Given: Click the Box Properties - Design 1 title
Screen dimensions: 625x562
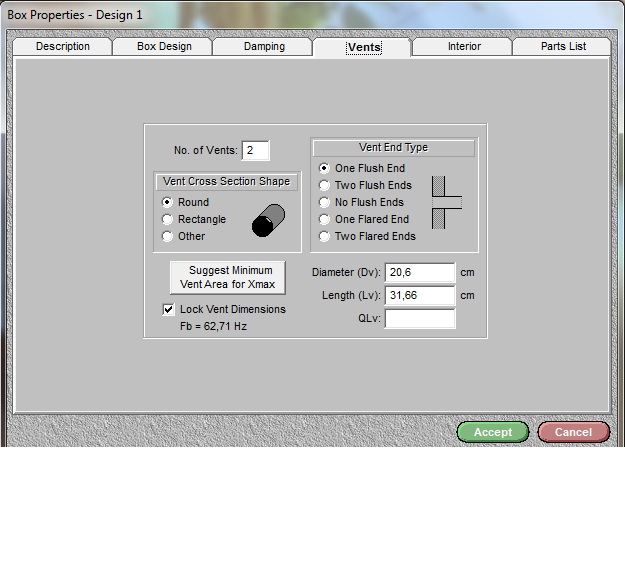Looking at the screenshot, I should coord(75,15).
